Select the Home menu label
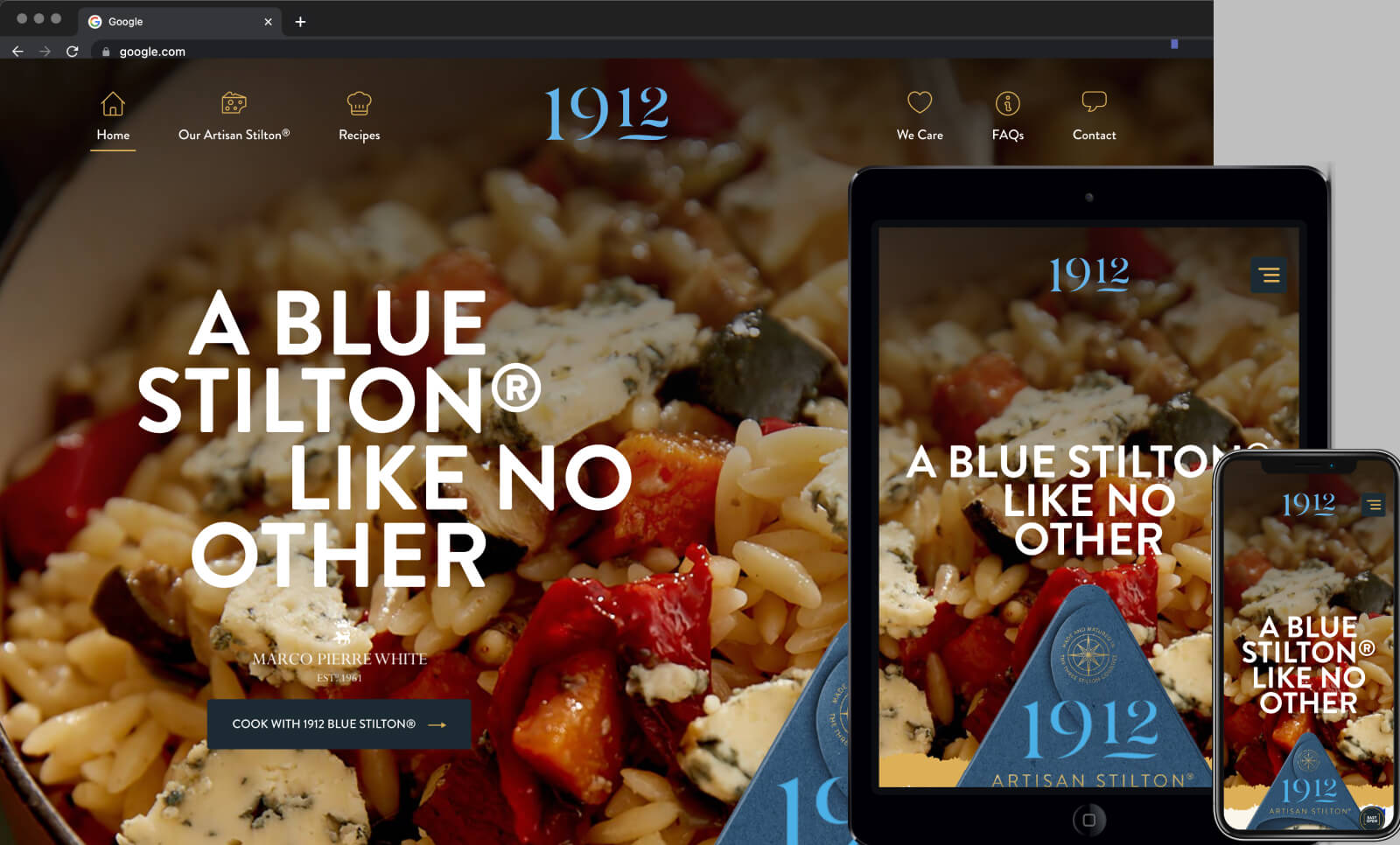This screenshot has width=1400, height=845. [113, 135]
